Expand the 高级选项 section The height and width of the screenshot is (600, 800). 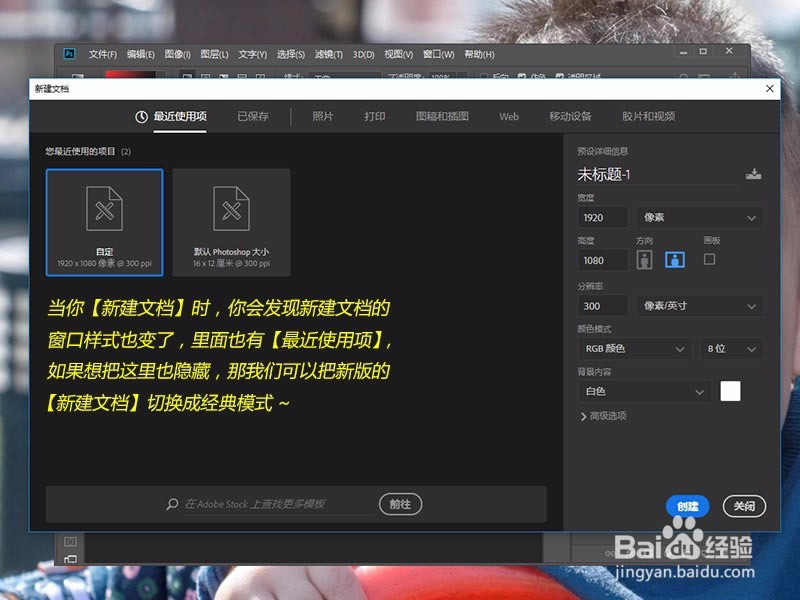(612, 416)
